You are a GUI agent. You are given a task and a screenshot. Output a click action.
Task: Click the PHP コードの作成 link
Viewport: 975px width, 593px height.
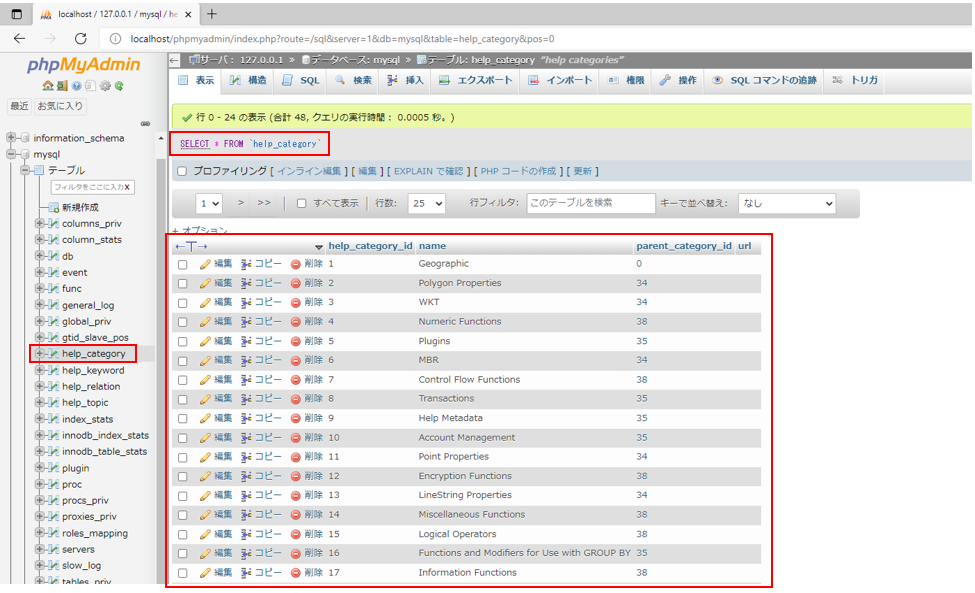click(x=518, y=172)
